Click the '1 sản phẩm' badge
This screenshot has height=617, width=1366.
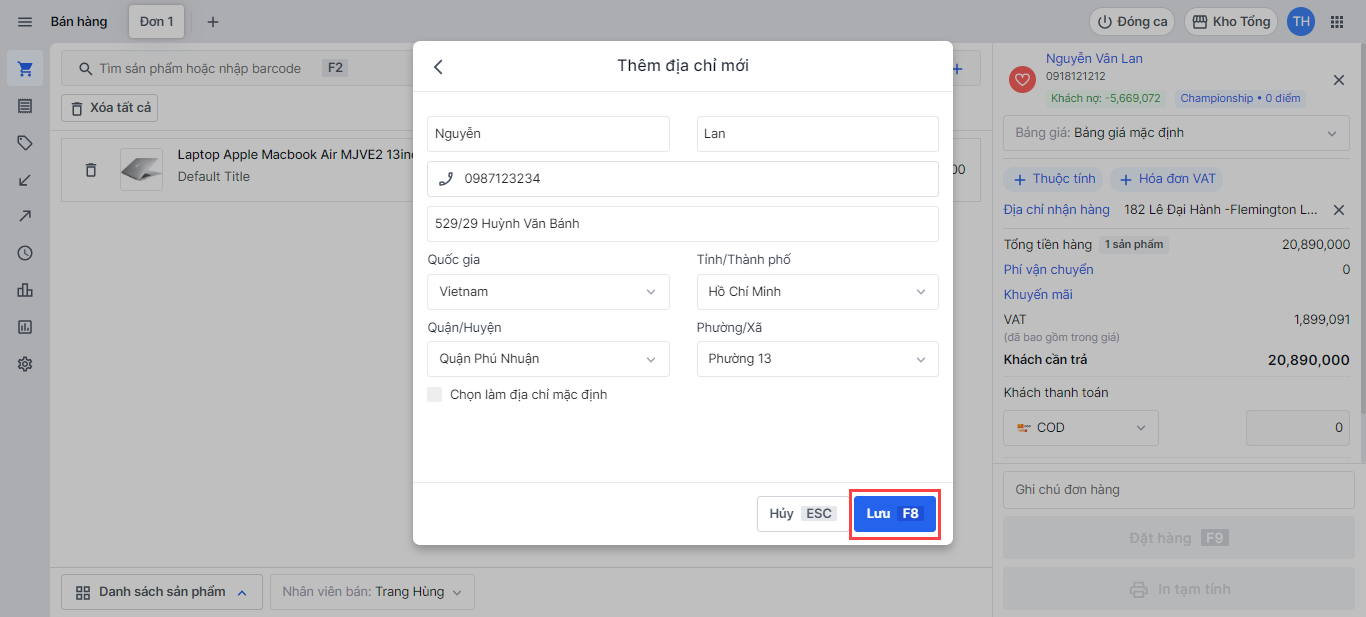click(1133, 245)
